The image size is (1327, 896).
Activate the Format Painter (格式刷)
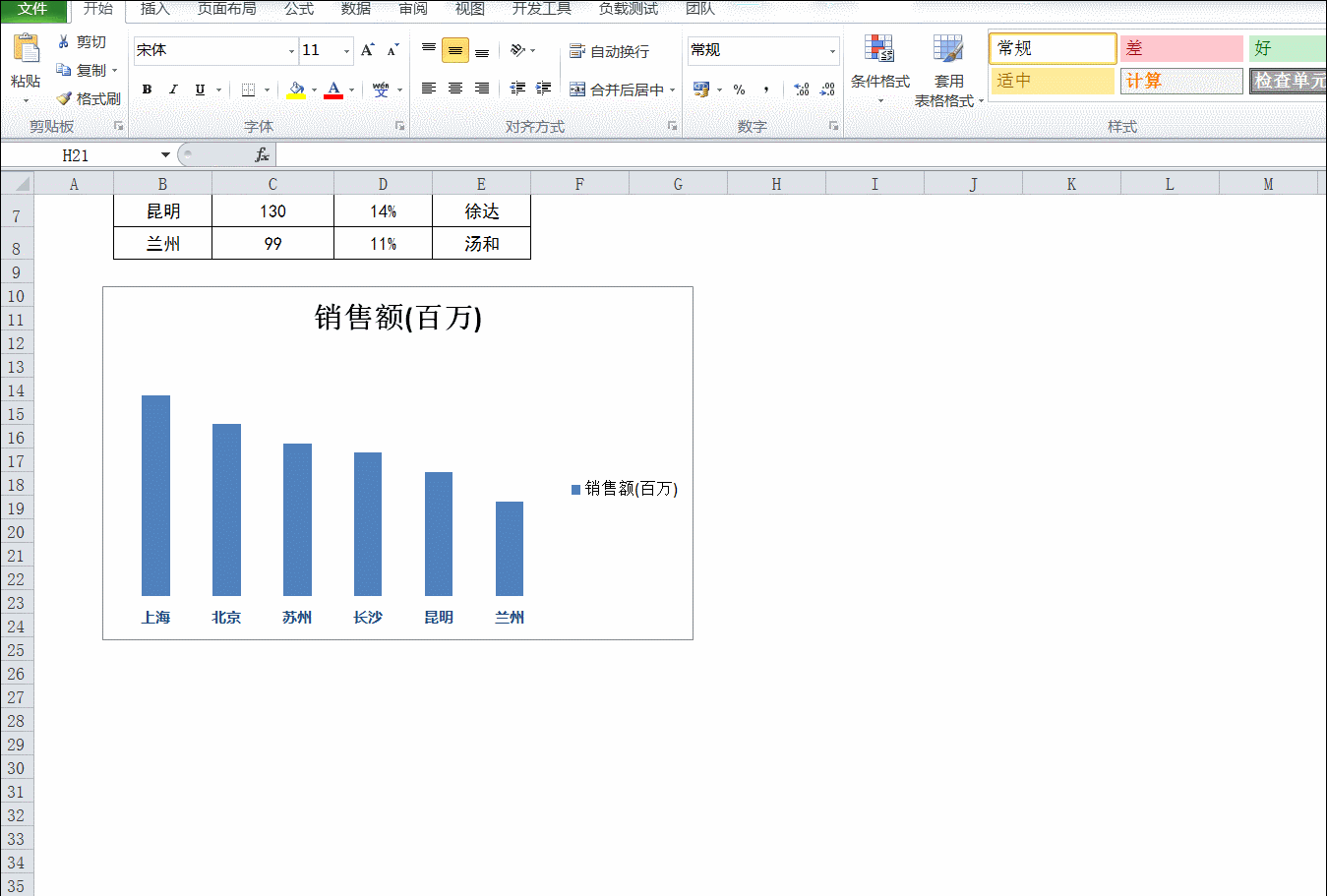coord(88,98)
